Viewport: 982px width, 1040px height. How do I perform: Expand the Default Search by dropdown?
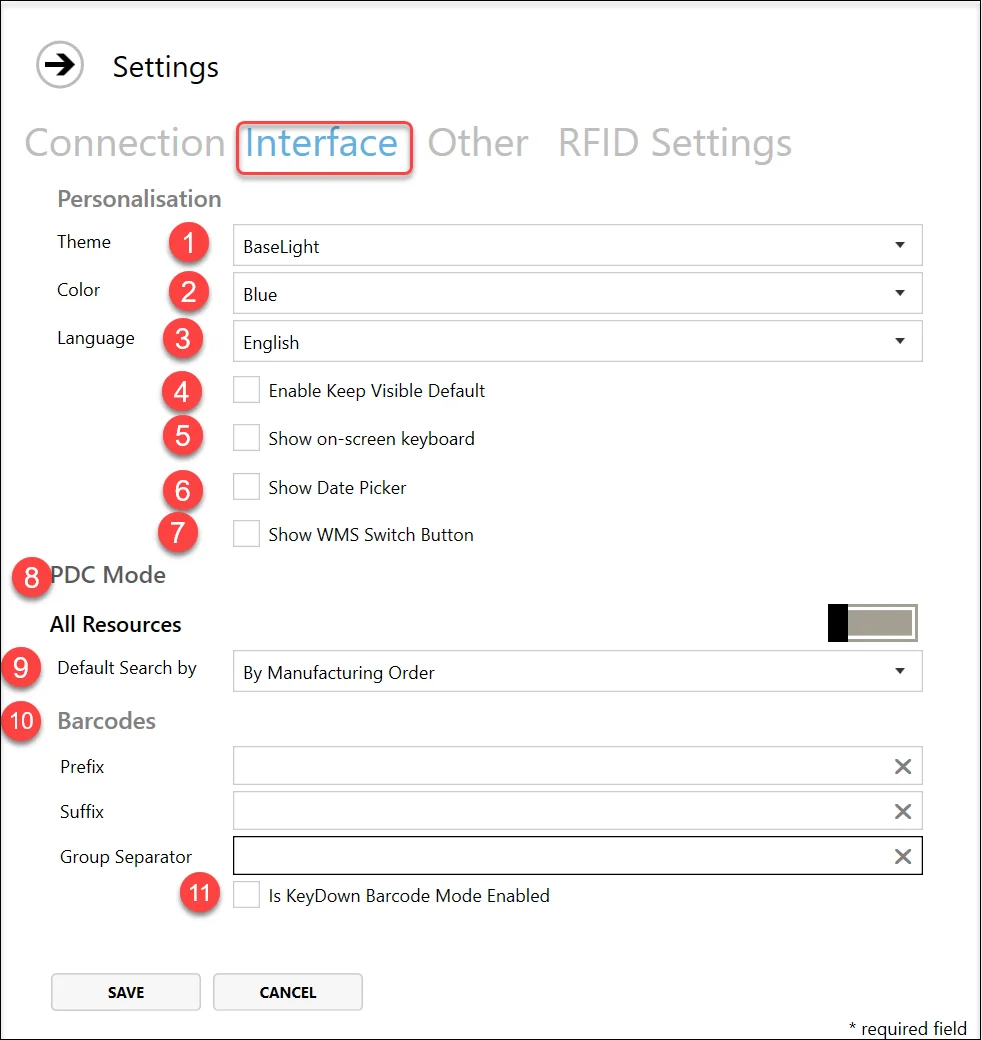tap(577, 672)
